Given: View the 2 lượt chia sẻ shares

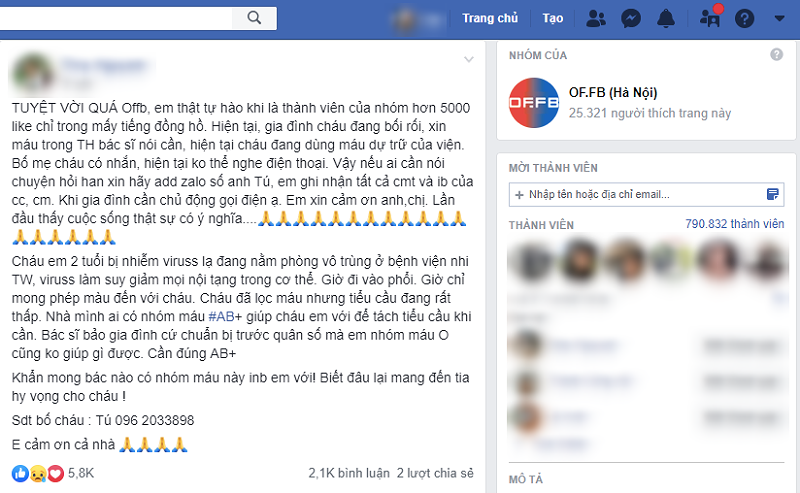Looking at the screenshot, I should pos(435,473).
